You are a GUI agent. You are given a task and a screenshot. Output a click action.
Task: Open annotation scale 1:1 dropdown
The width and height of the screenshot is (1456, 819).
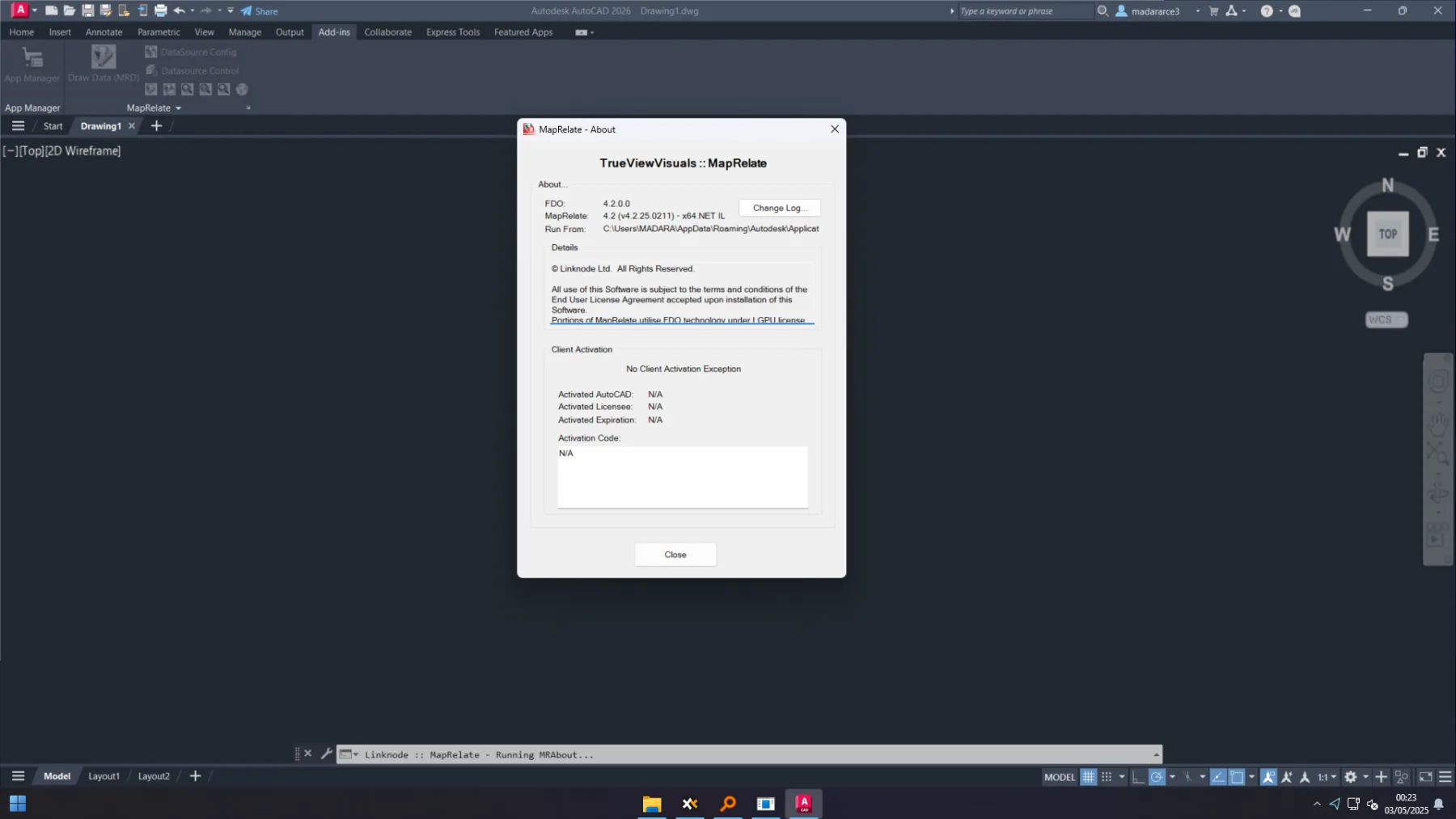pyautogui.click(x=1327, y=777)
